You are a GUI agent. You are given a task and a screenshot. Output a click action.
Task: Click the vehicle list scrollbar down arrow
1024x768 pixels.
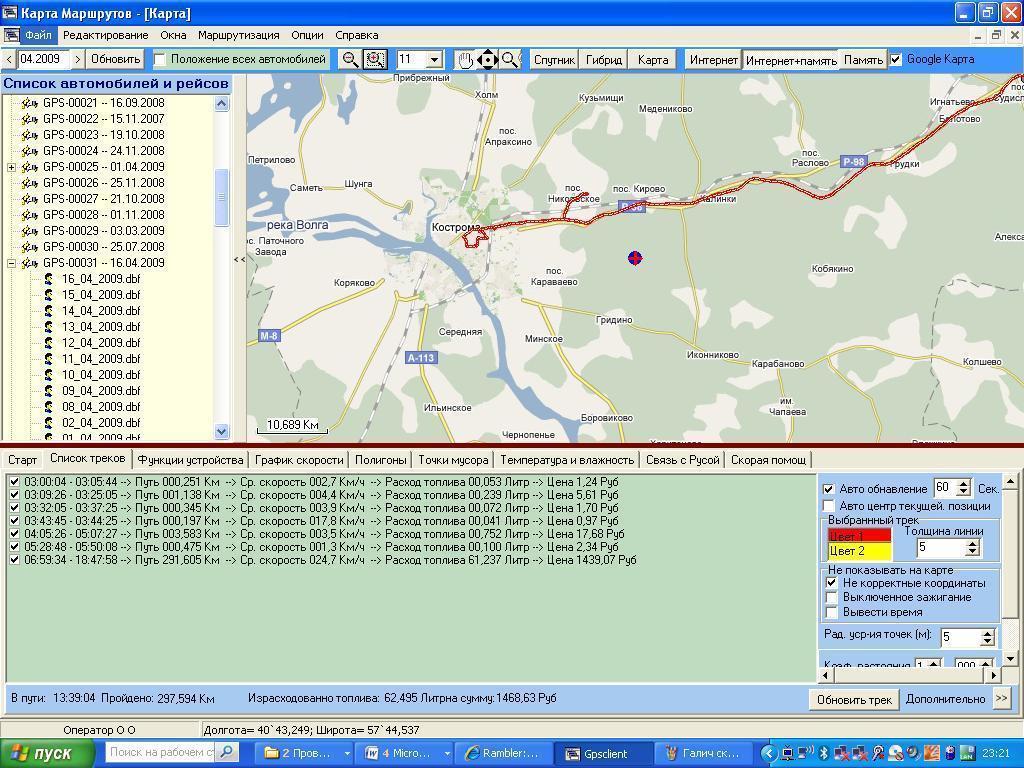[221, 431]
